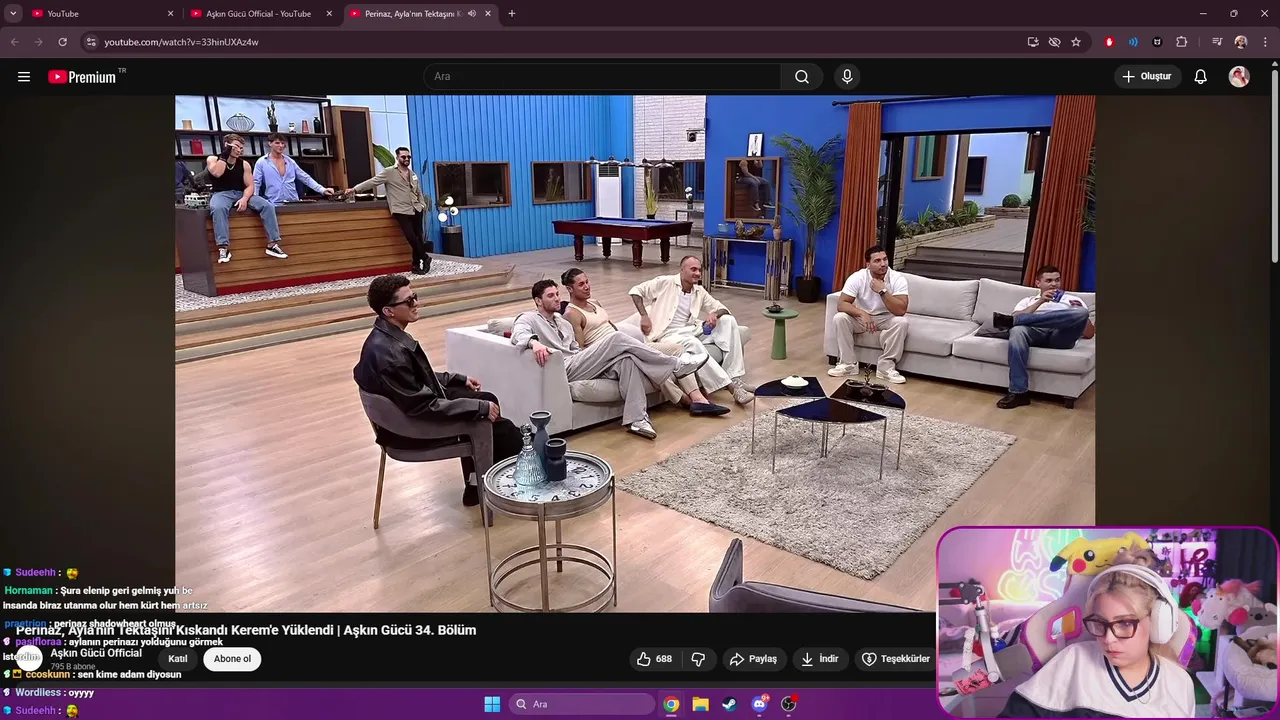Click the video player to pause
Viewport: 1280px width, 720px height.
[x=635, y=353]
